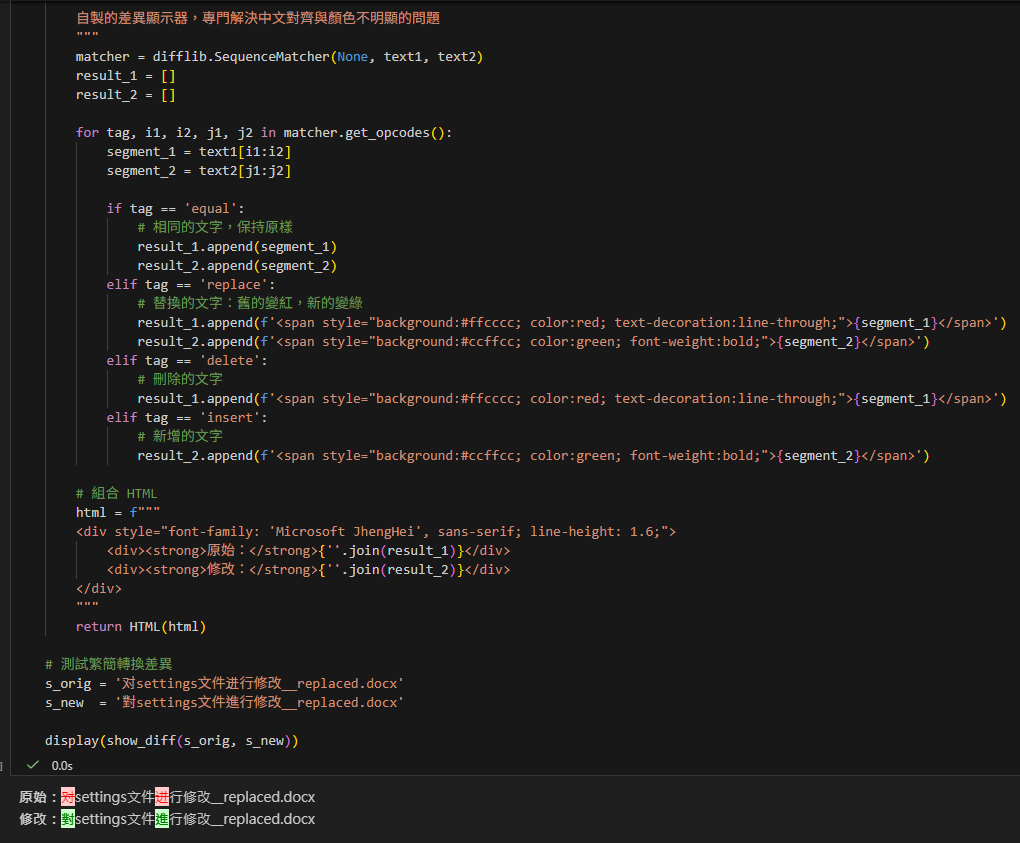Place cursor on the if tag == 'equal' line
The width and height of the screenshot is (1020, 843).
click(x=175, y=208)
